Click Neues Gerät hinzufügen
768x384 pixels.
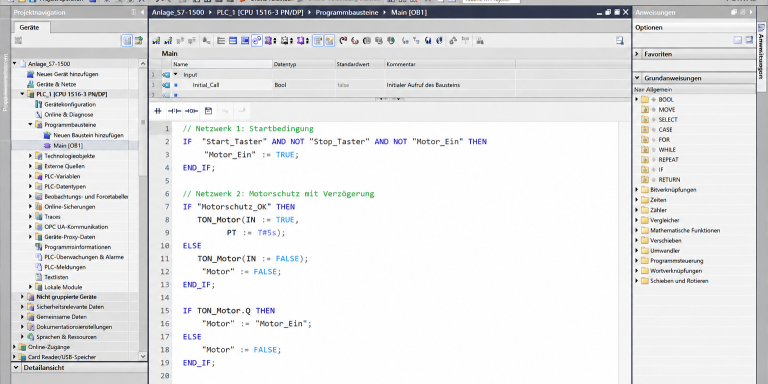click(67, 74)
